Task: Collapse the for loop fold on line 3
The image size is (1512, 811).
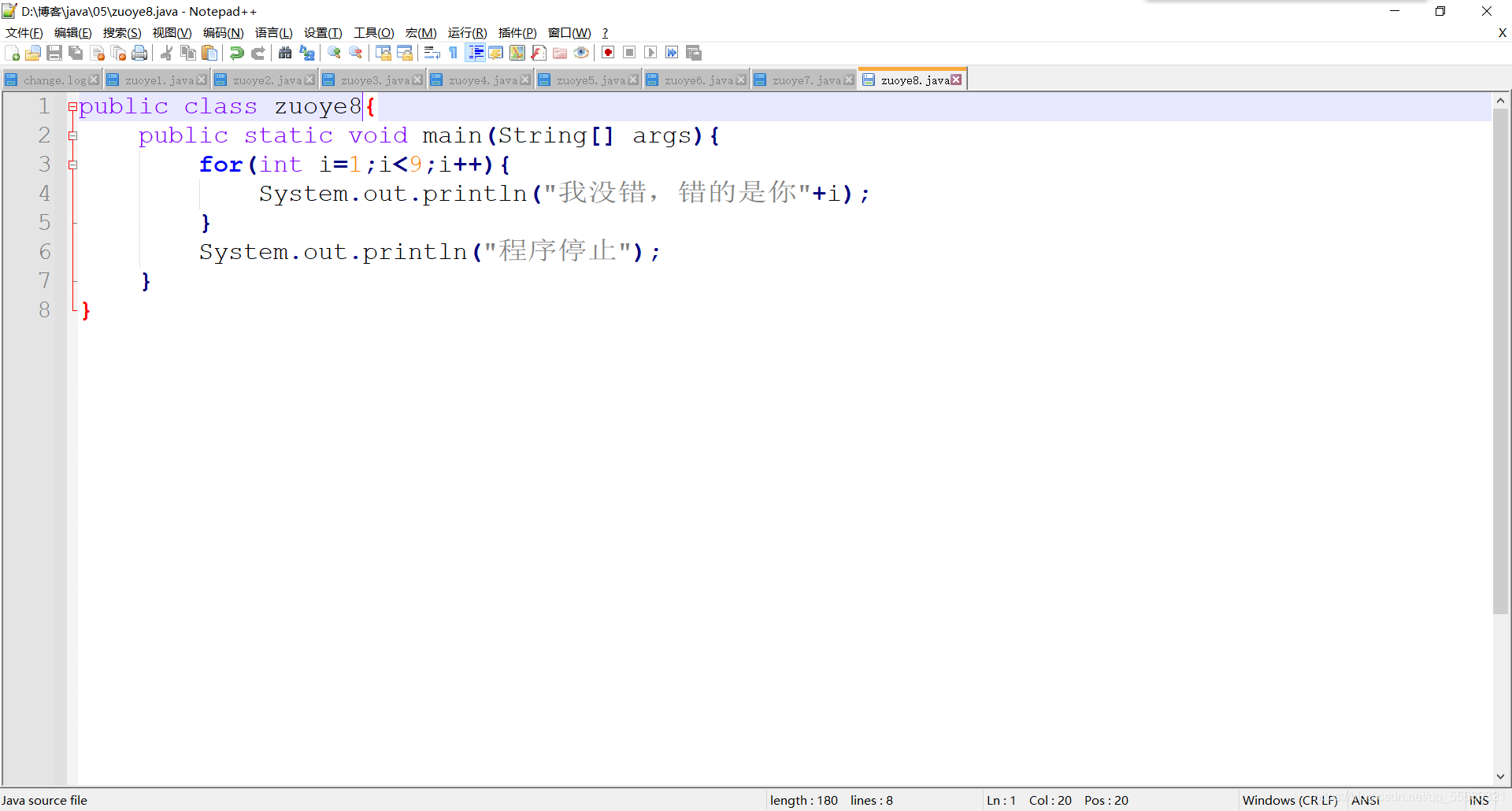Action: (x=72, y=165)
